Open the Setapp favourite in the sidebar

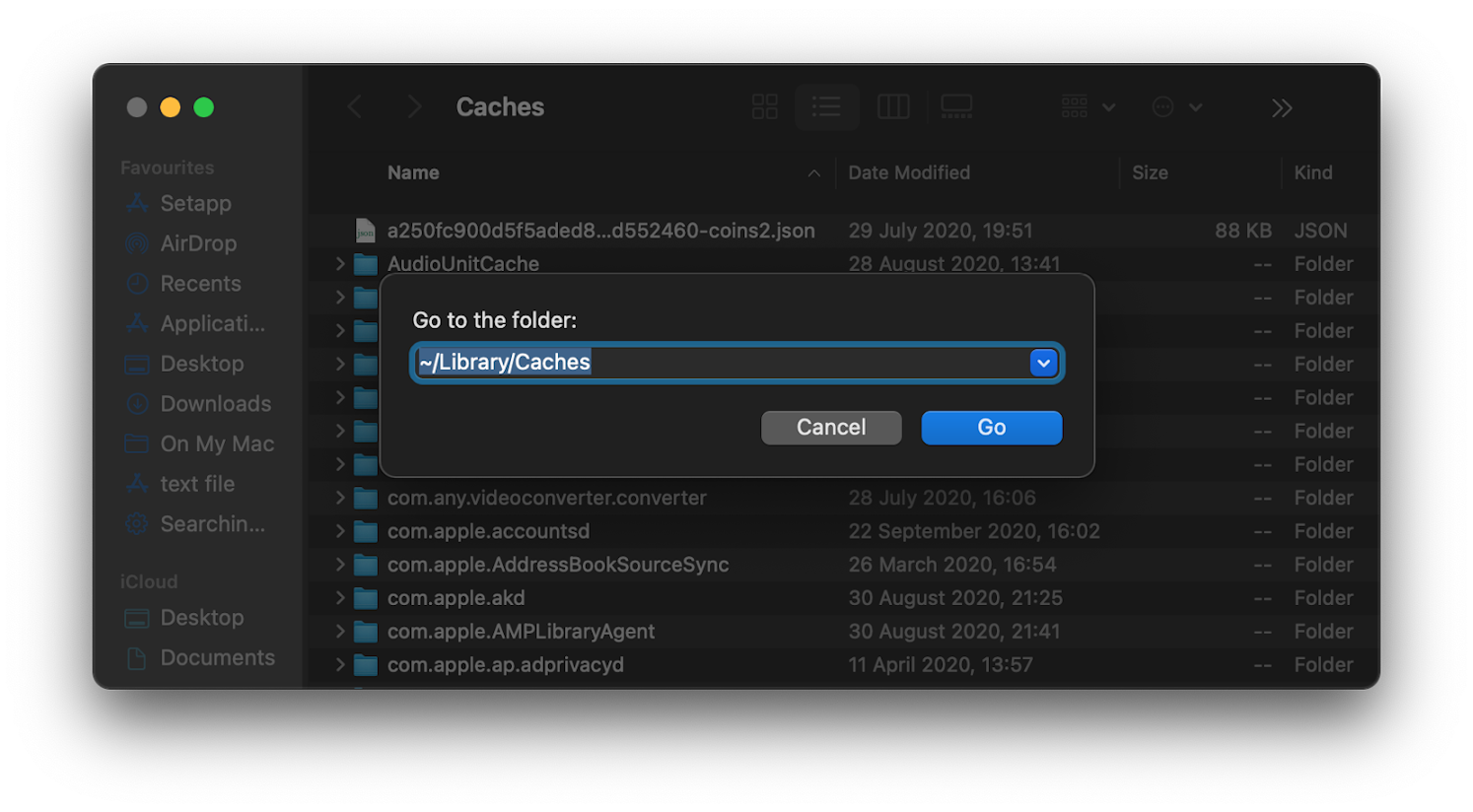pyautogui.click(x=194, y=203)
